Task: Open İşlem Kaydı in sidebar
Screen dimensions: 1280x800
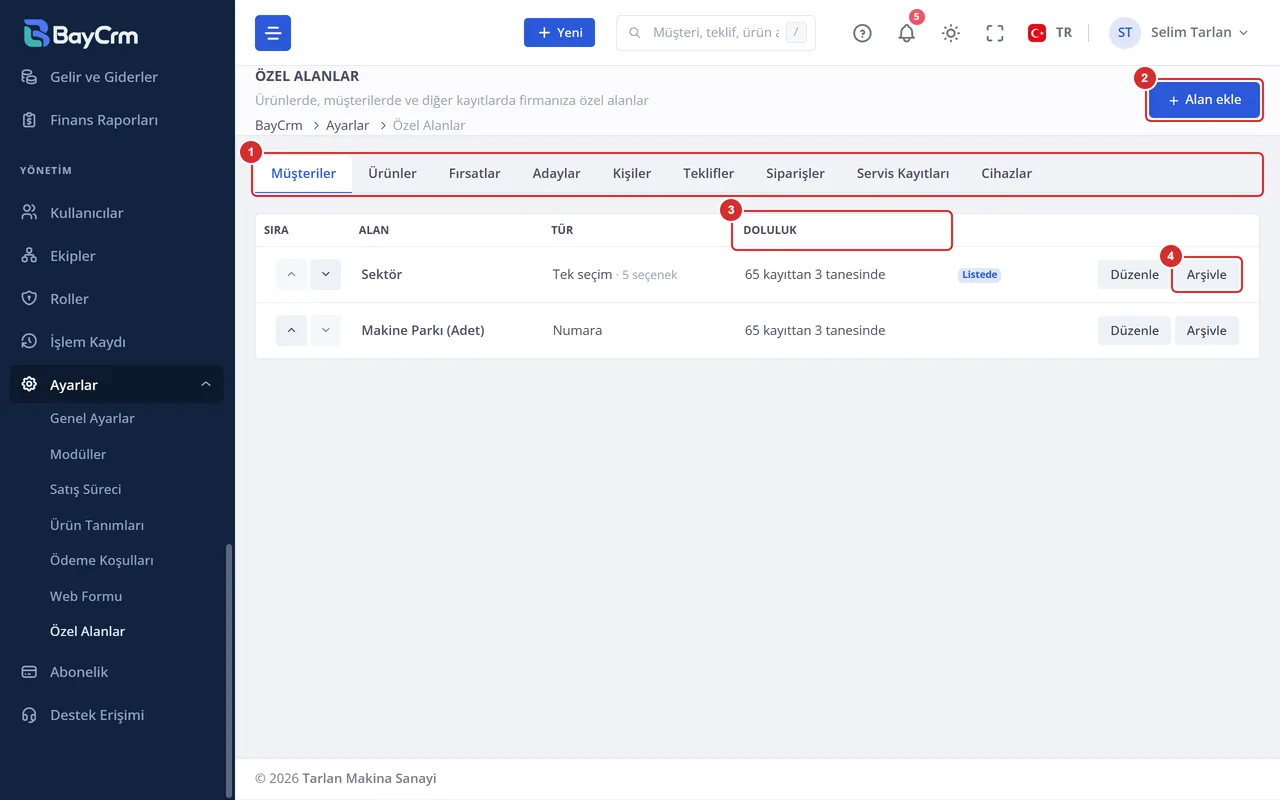Action: click(117, 342)
